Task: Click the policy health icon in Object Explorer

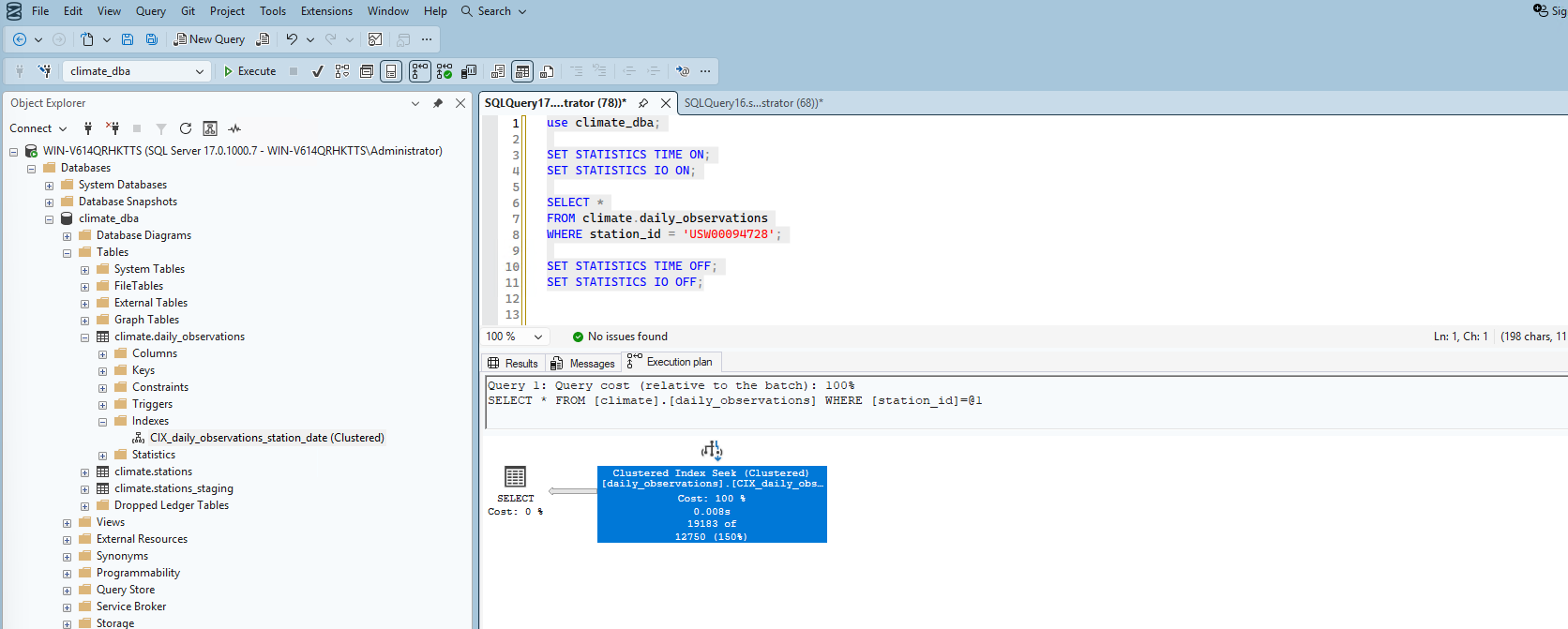Action: 210,128
